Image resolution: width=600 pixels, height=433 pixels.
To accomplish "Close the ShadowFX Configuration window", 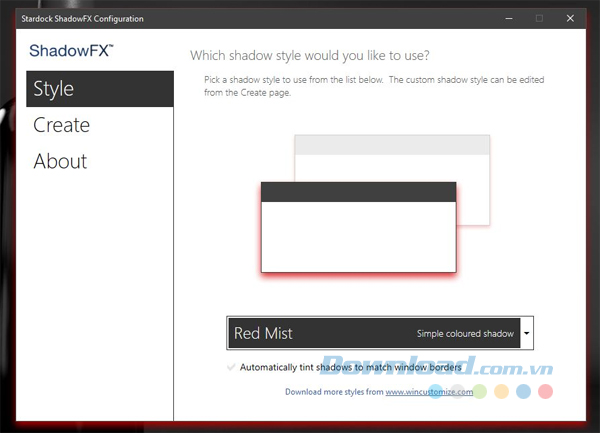I will [570, 18].
